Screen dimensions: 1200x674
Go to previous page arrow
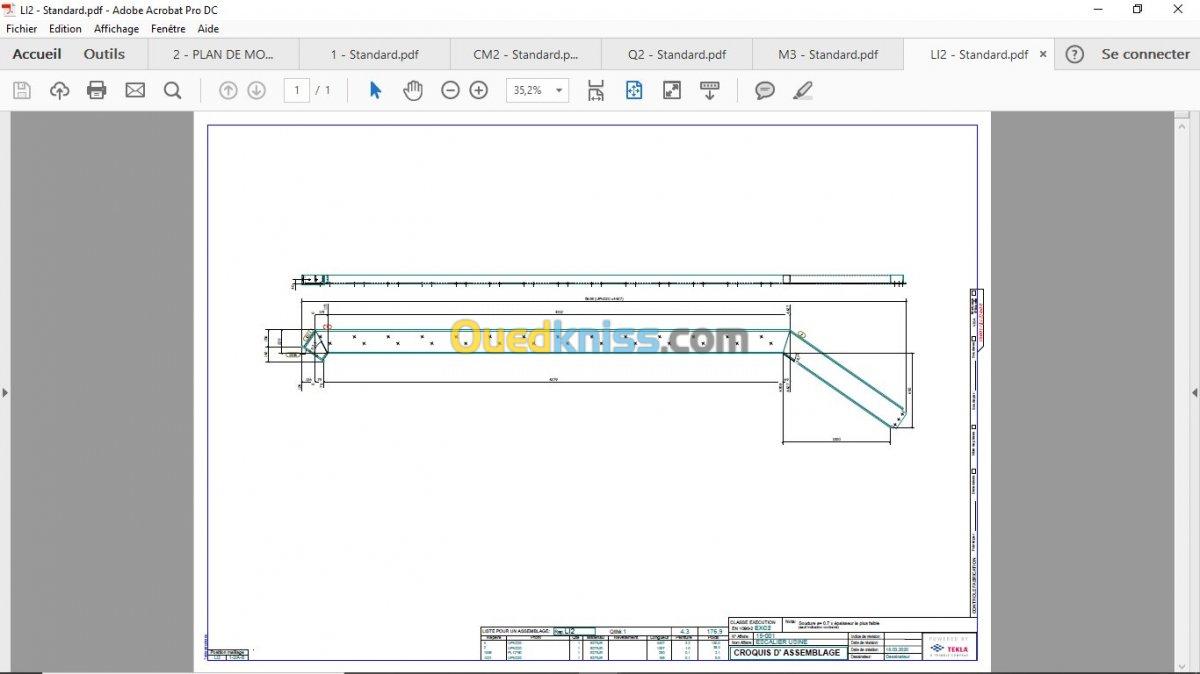tap(228, 91)
